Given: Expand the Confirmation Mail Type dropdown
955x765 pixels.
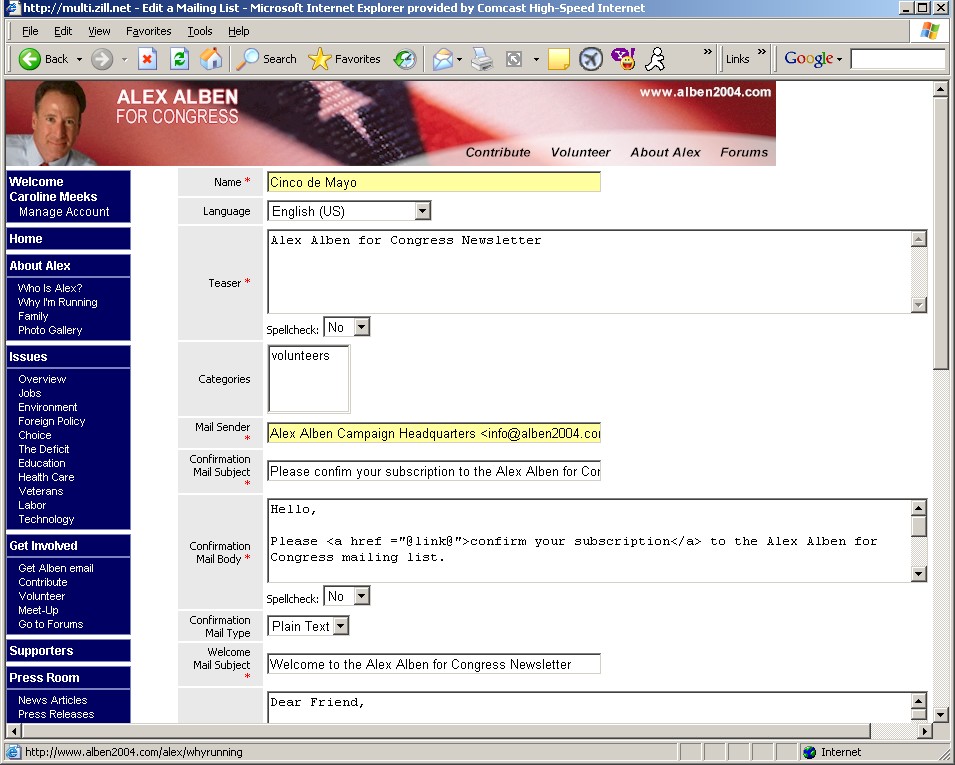Looking at the screenshot, I should (x=341, y=626).
